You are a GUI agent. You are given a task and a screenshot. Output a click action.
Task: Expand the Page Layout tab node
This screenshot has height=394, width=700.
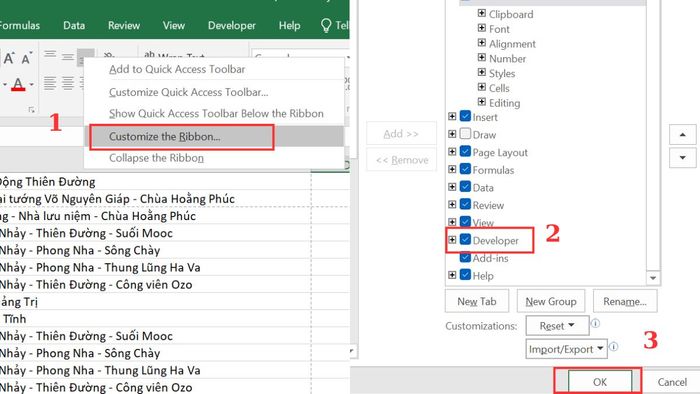[452, 151]
